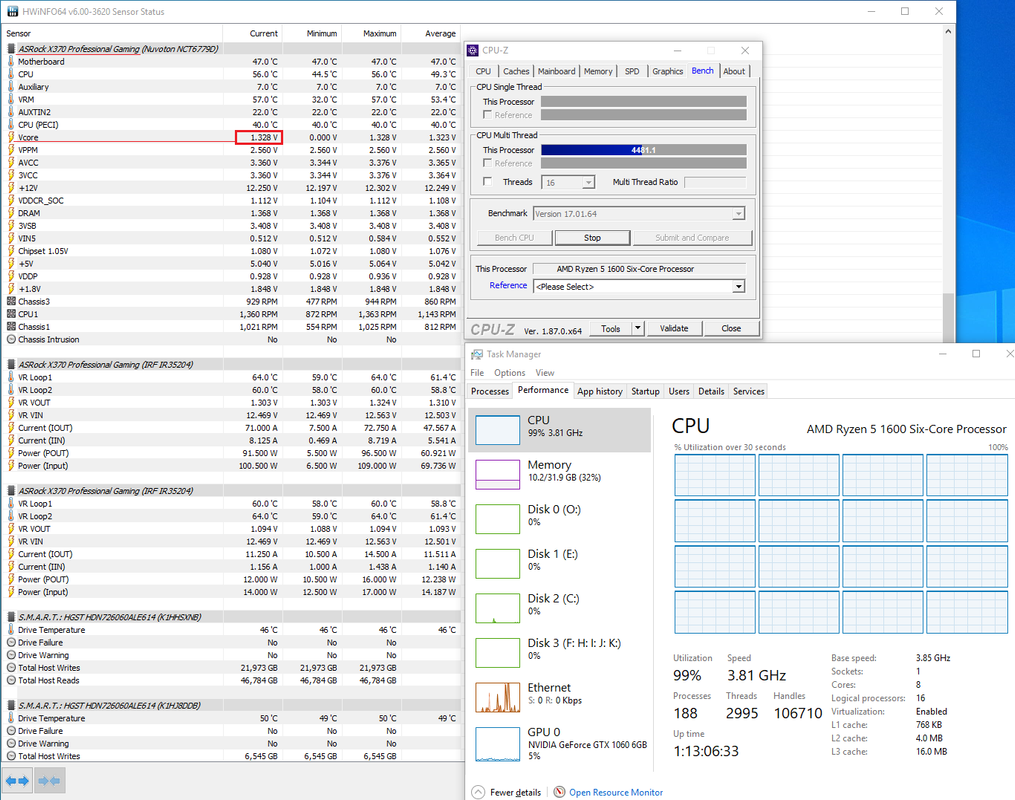This screenshot has height=800, width=1015.
Task: Click VR Loop1 thermometer icon in first IR35204 group
Action: pos(11,377)
